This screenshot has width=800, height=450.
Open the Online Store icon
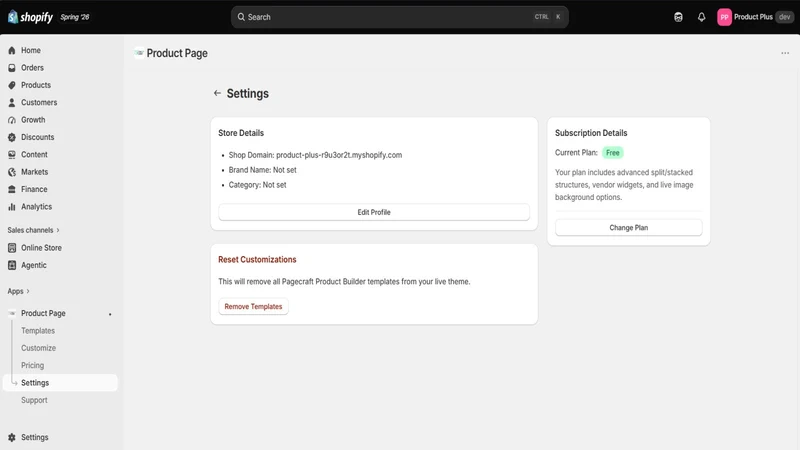(12, 248)
